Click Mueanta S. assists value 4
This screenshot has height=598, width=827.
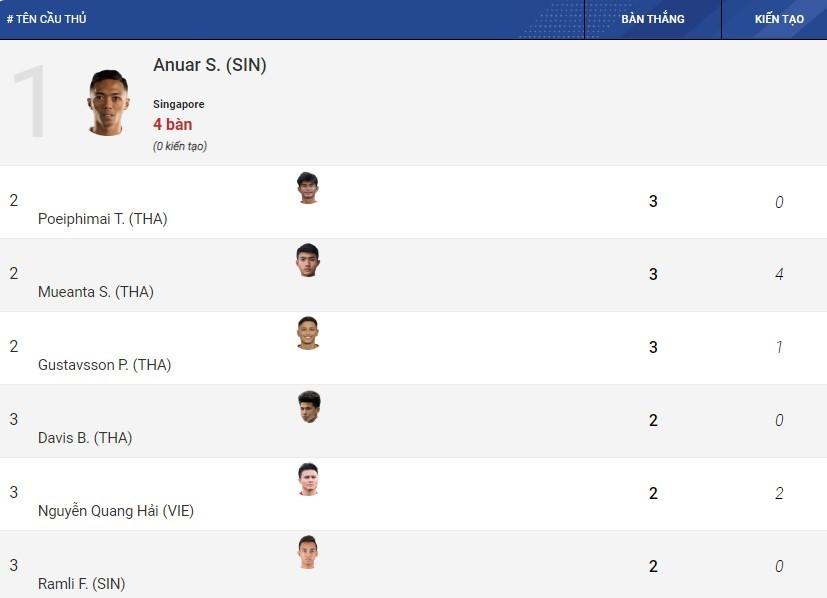(x=779, y=274)
